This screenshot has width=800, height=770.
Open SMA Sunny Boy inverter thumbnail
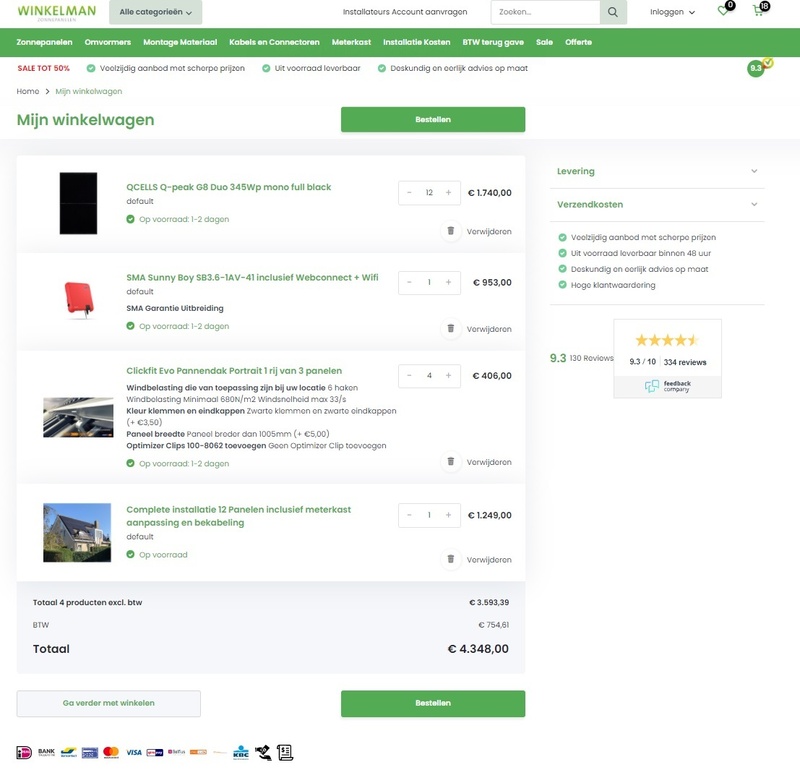[79, 299]
